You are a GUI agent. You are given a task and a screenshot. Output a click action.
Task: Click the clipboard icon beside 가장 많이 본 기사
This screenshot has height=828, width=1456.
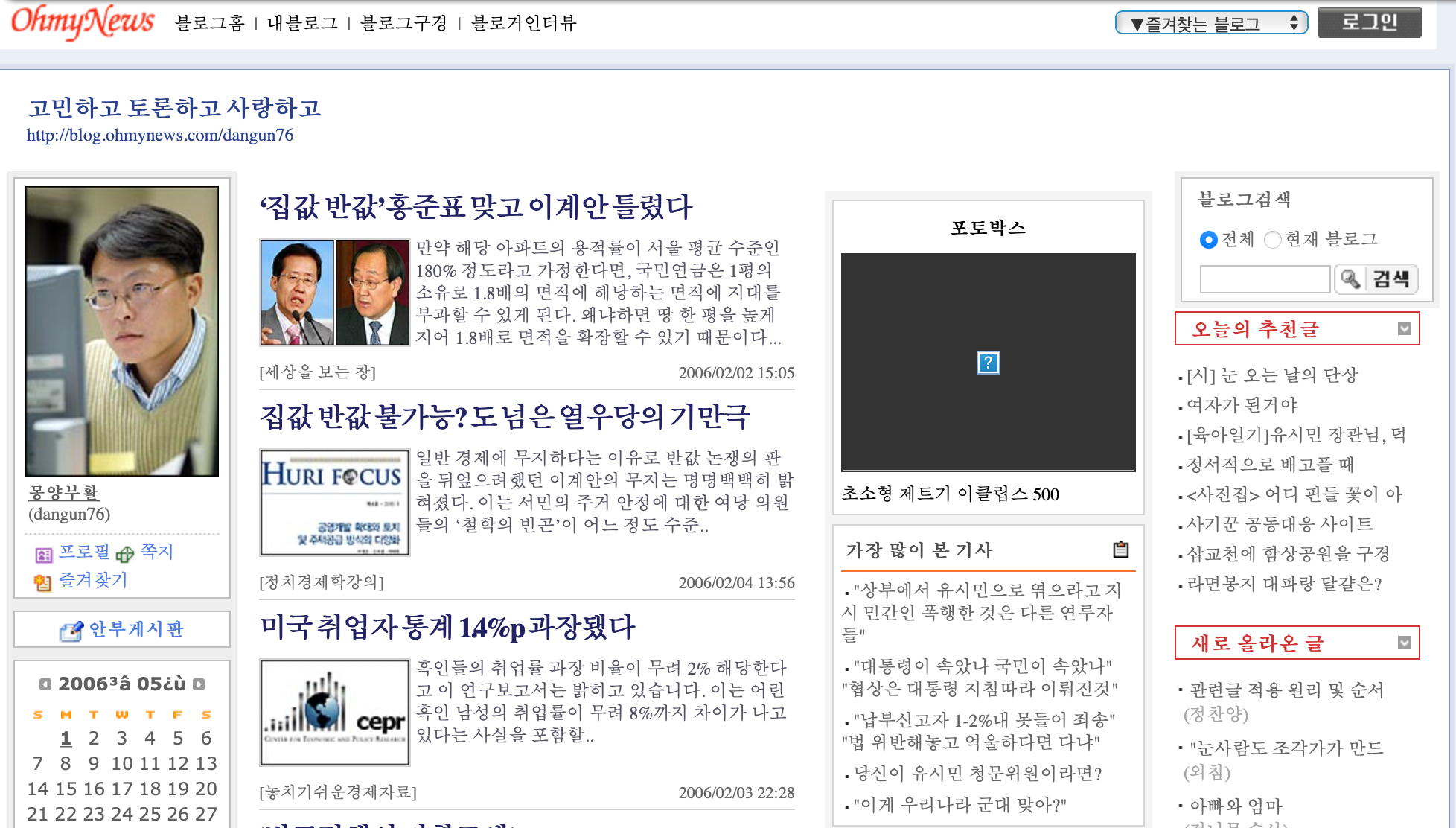[x=1120, y=550]
